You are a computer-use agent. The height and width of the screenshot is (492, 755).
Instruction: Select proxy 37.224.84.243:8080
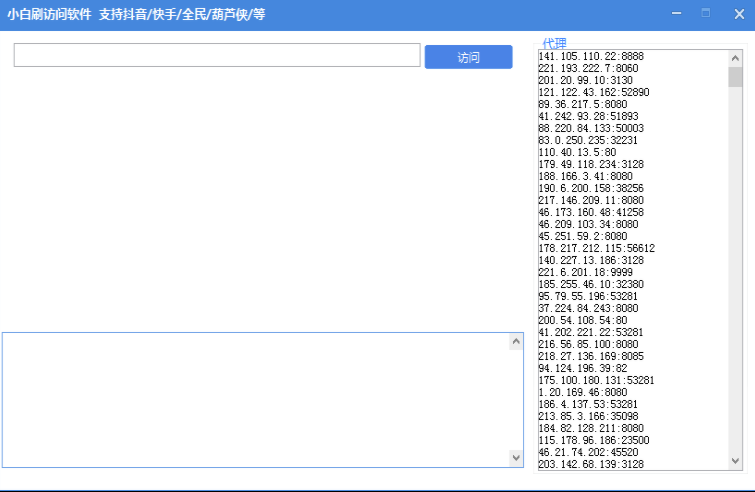pos(588,309)
